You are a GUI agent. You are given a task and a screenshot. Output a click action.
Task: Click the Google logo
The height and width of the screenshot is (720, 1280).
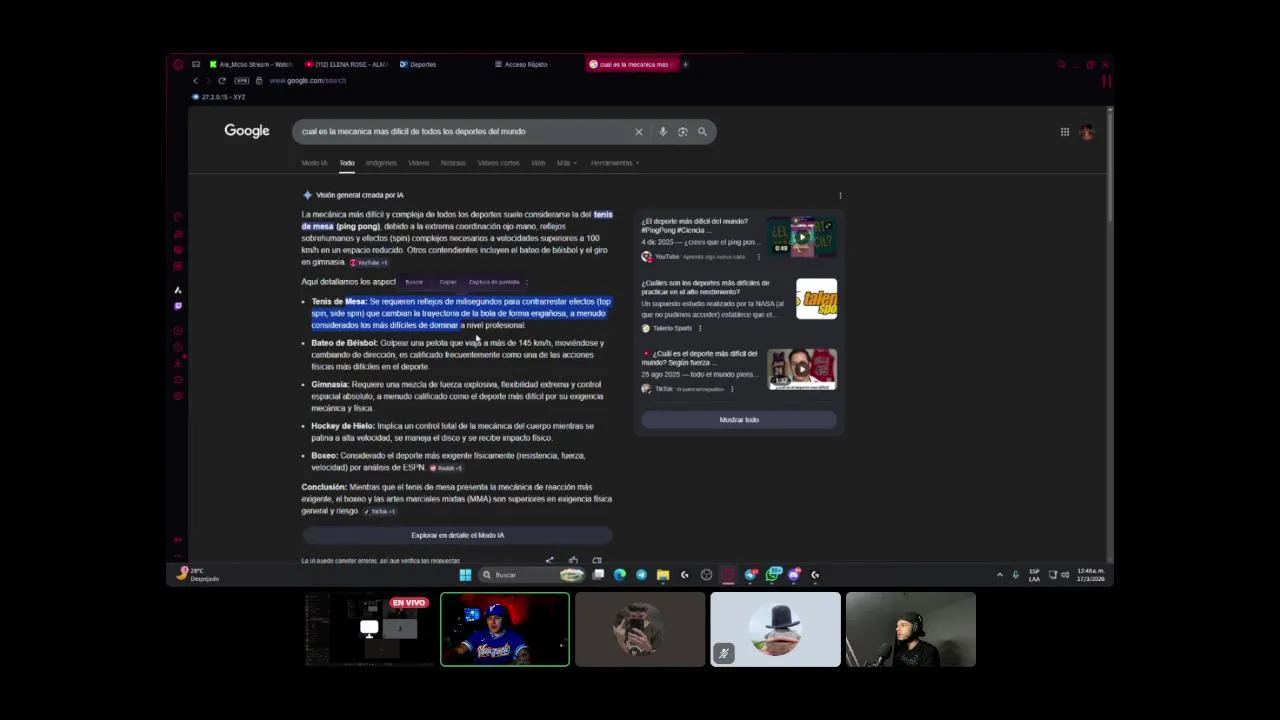click(x=247, y=131)
